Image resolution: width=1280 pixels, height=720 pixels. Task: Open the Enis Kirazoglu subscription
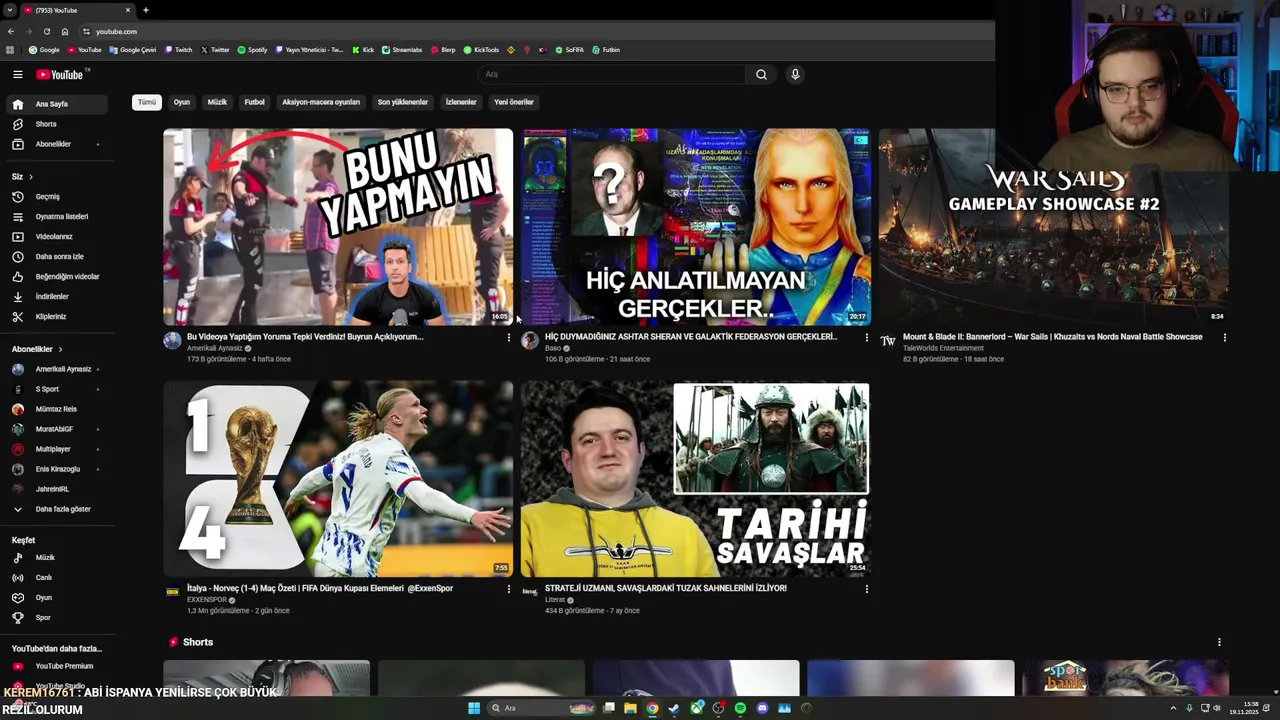[56, 469]
